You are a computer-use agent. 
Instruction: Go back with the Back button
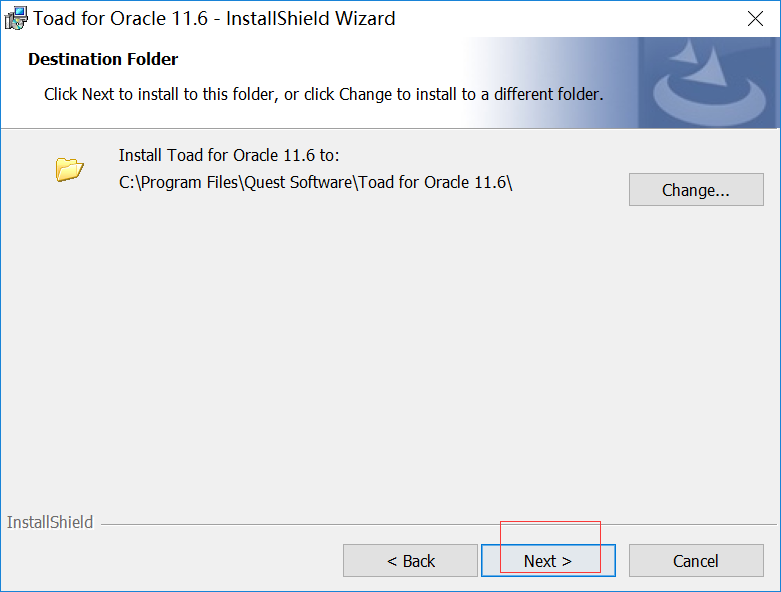coord(410,561)
